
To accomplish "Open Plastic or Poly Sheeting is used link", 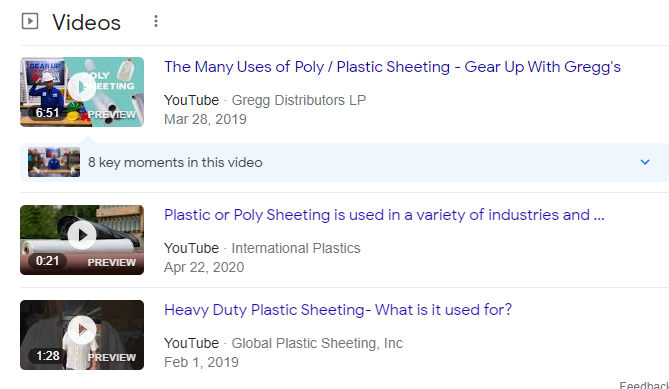I will (384, 215).
